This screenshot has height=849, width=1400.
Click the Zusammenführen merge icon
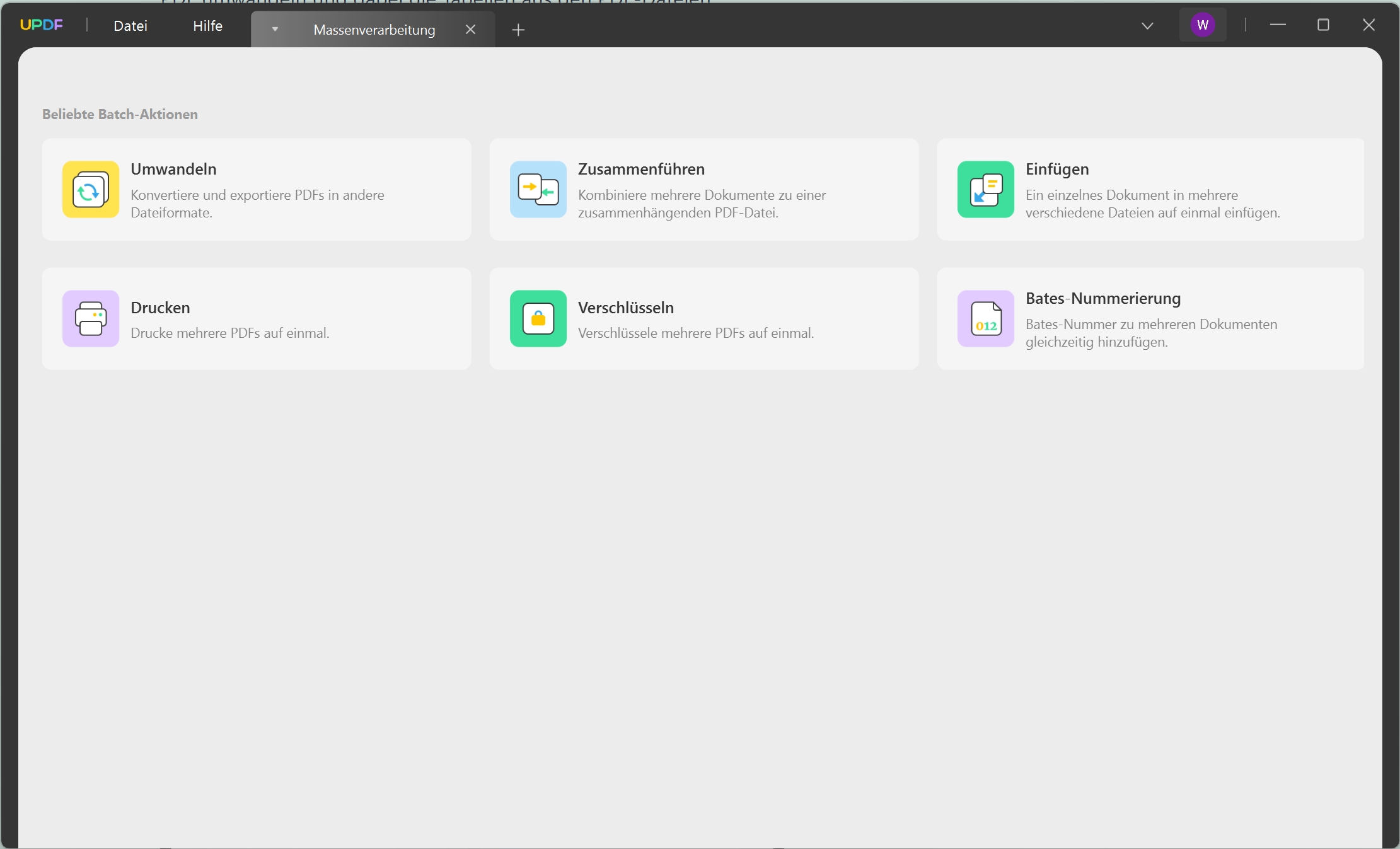(538, 189)
